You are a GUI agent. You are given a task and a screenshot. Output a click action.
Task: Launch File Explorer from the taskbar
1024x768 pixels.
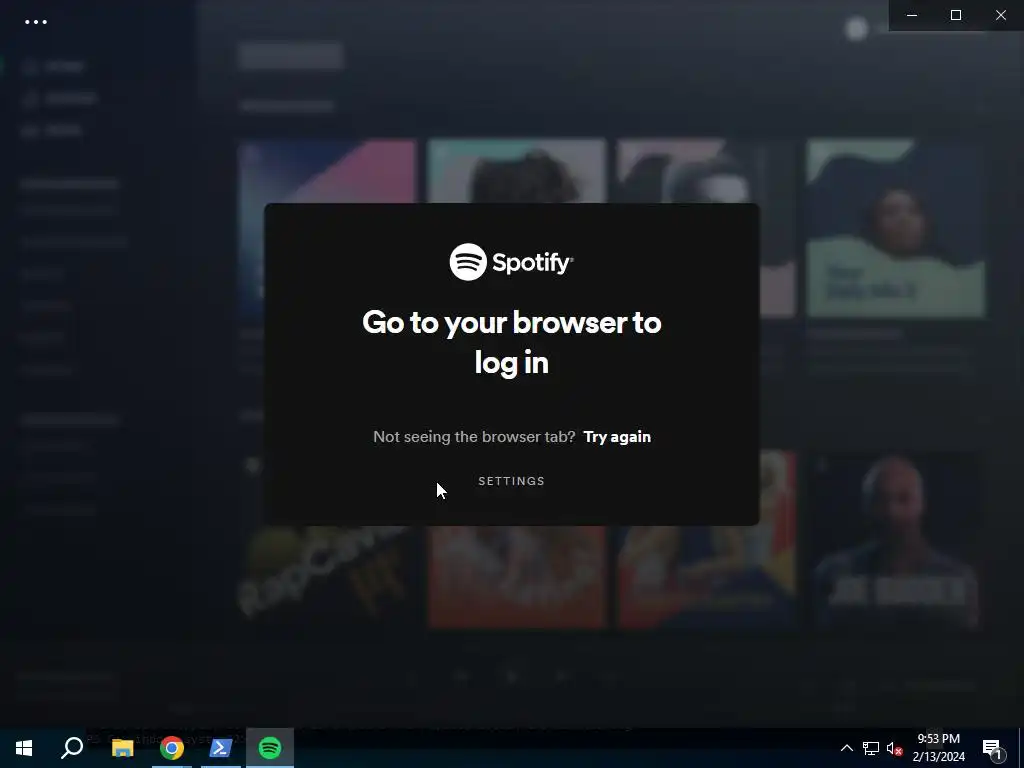click(x=122, y=748)
